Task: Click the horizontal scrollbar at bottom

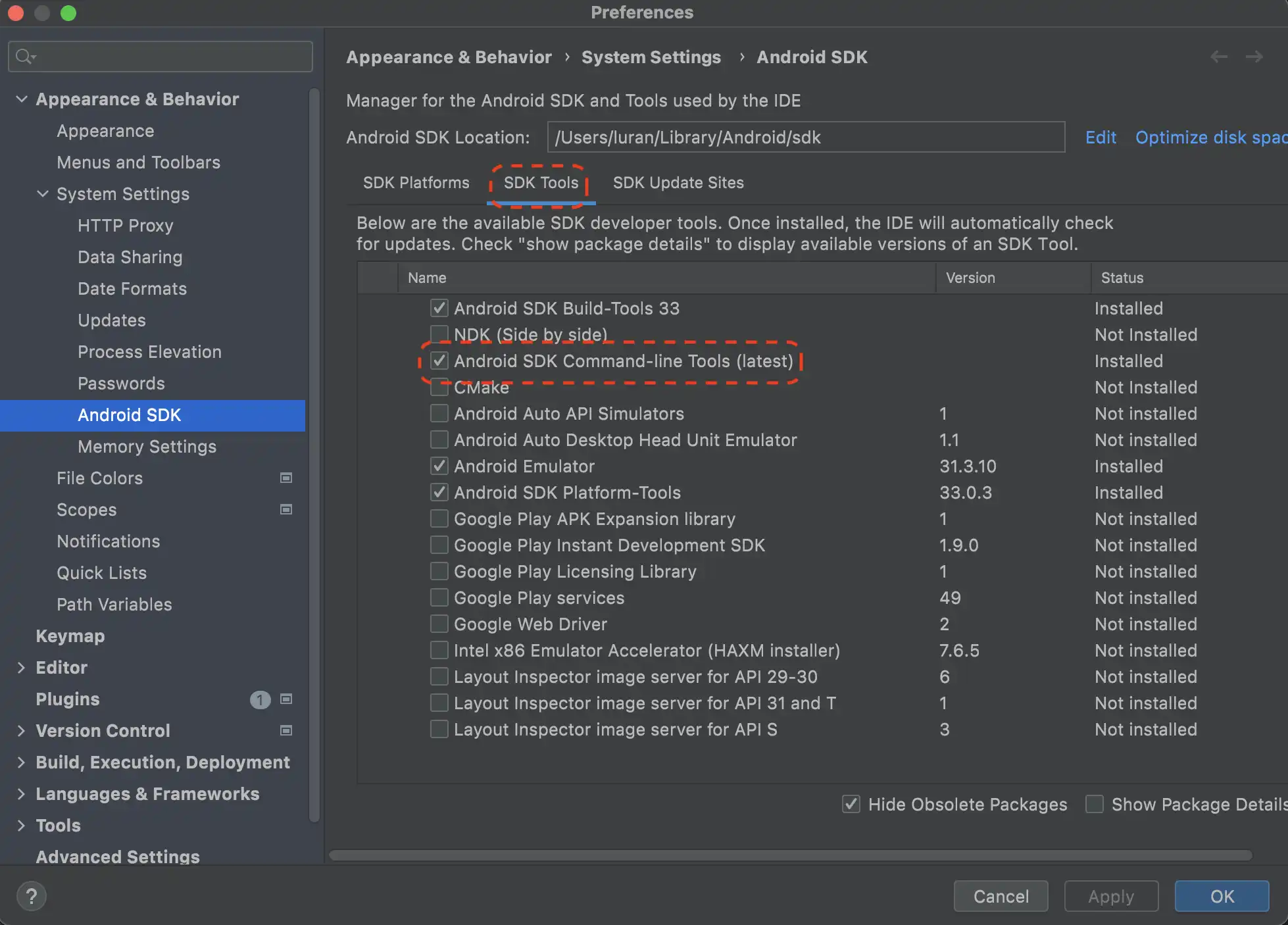Action: (789, 855)
